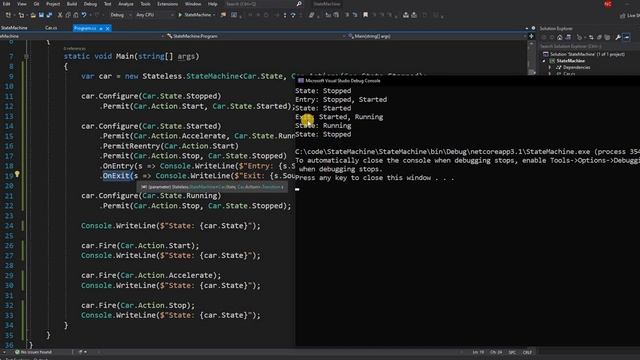
Task: Click the Cut scissors icon
Action: [60, 15]
